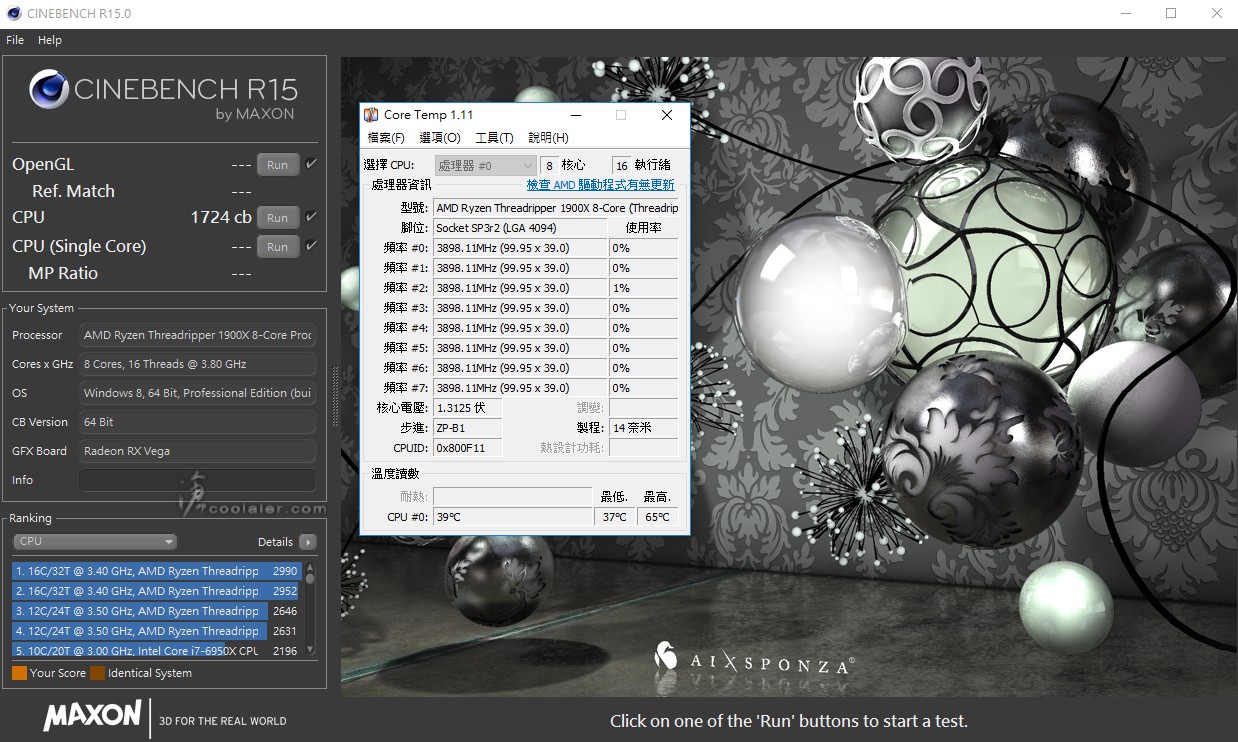The height and width of the screenshot is (742, 1238).
Task: Open the Ranking CPU dropdown
Action: pyautogui.click(x=95, y=542)
